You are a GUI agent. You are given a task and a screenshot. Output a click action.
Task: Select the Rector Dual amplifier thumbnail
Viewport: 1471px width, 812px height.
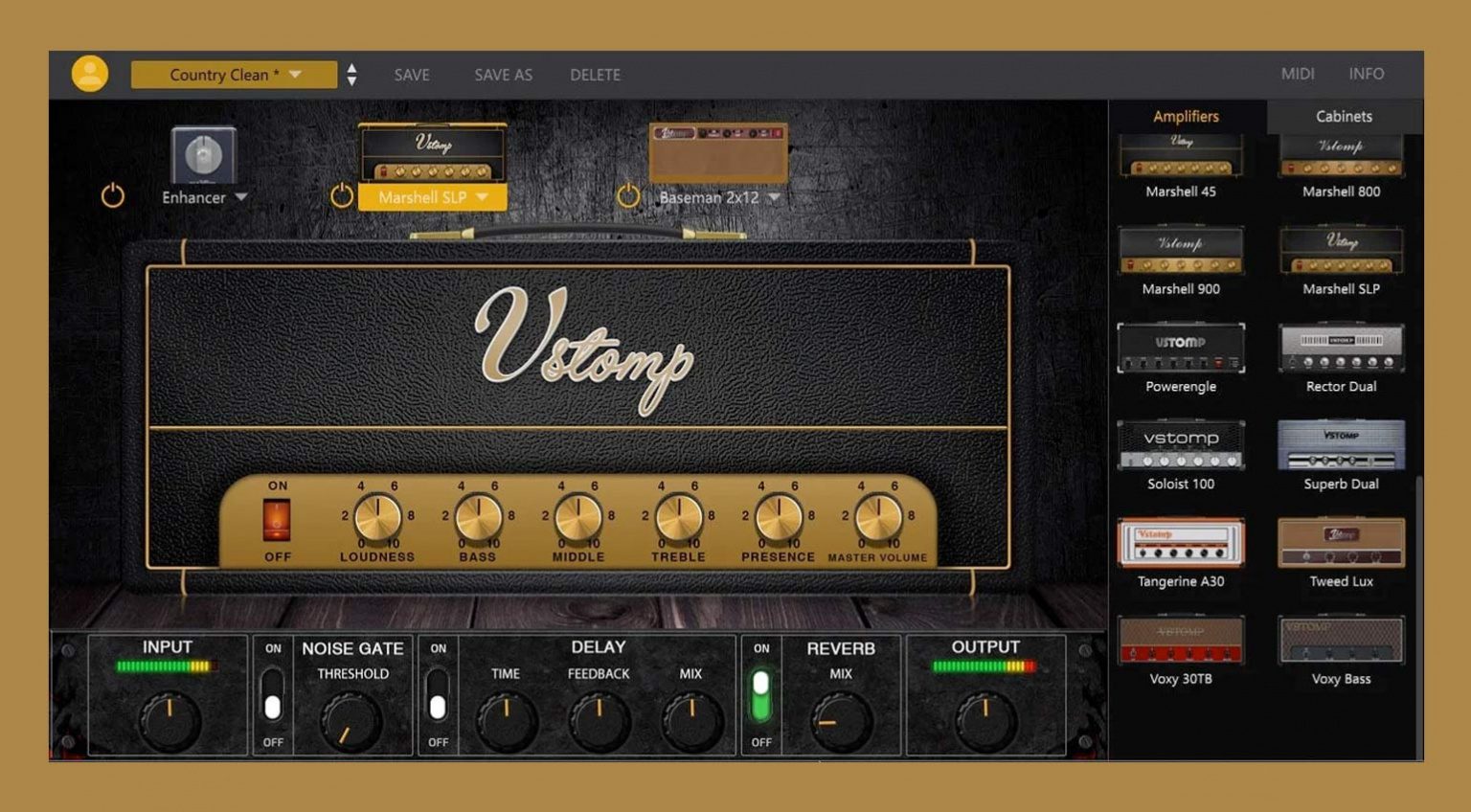1341,348
